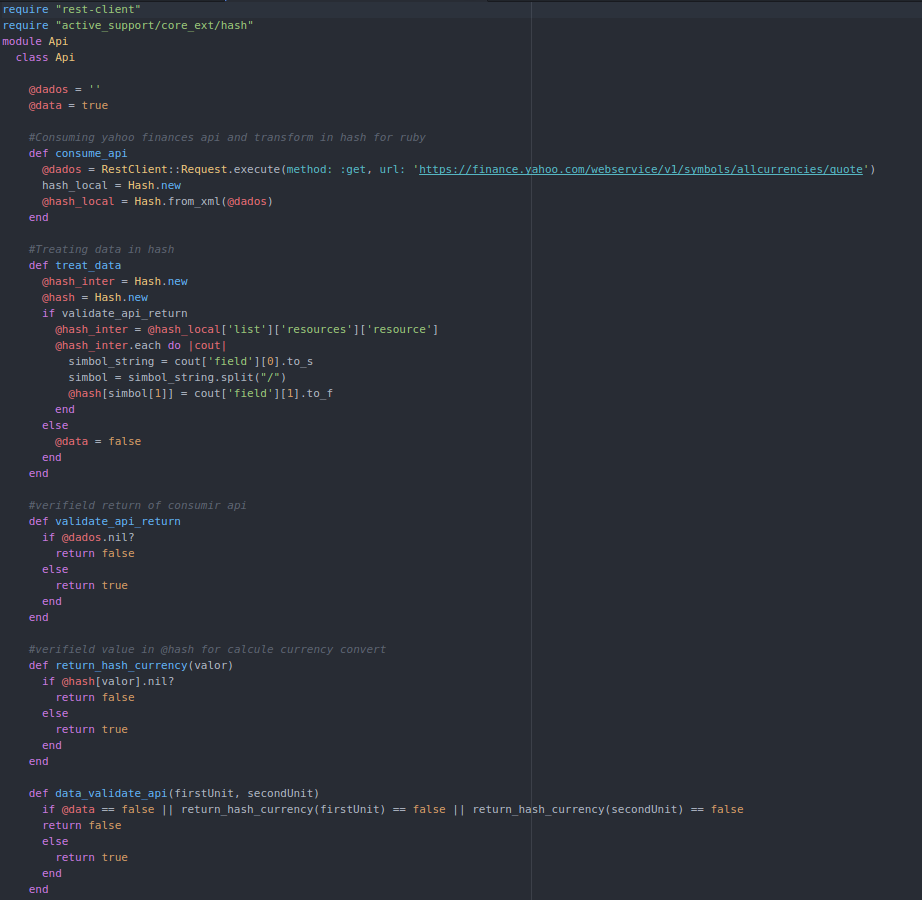Viewport: 922px width, 900px height.
Task: Click the 'require "rest-client"' line
Action: 72,9
